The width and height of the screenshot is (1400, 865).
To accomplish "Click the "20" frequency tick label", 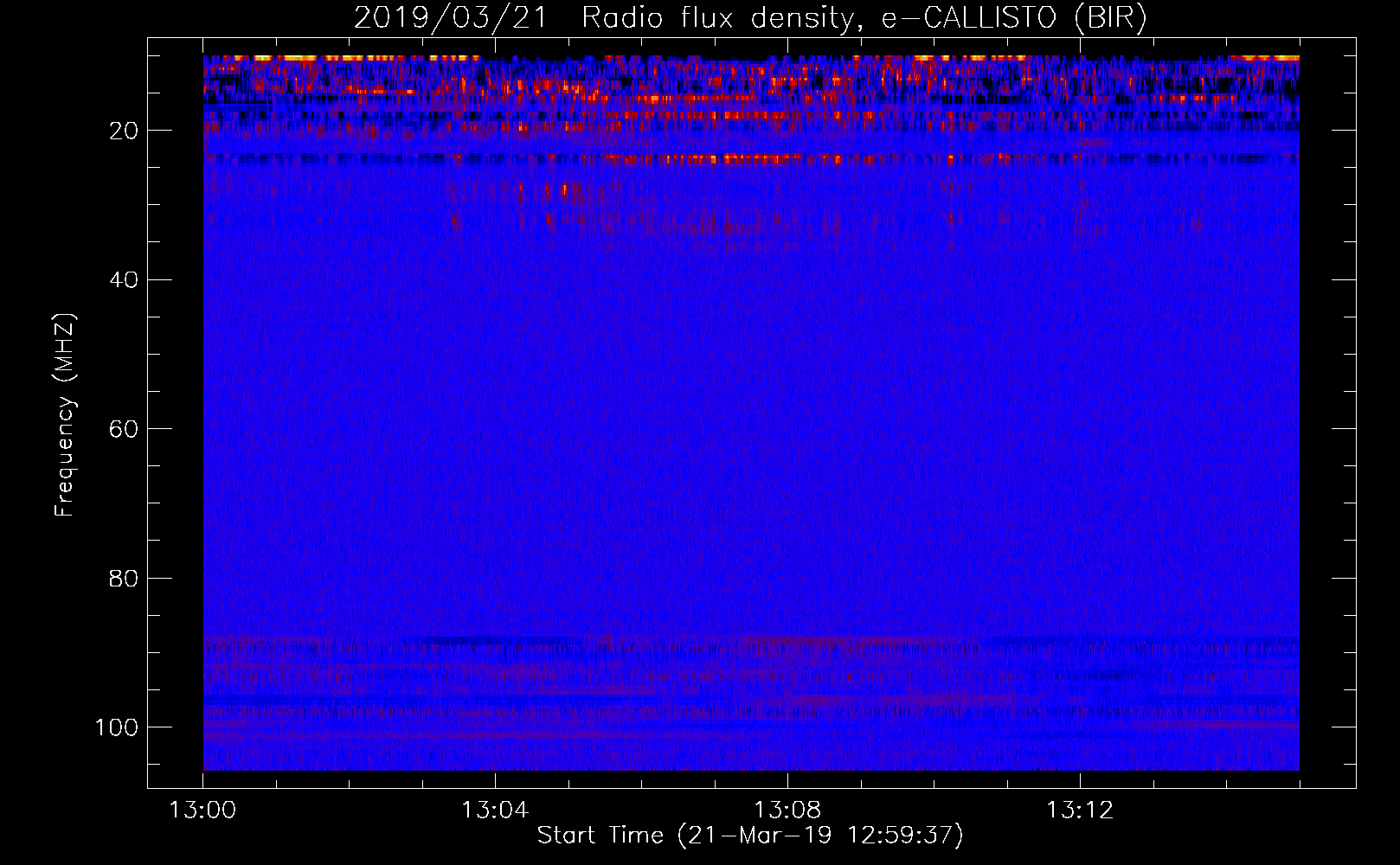I will [124, 131].
